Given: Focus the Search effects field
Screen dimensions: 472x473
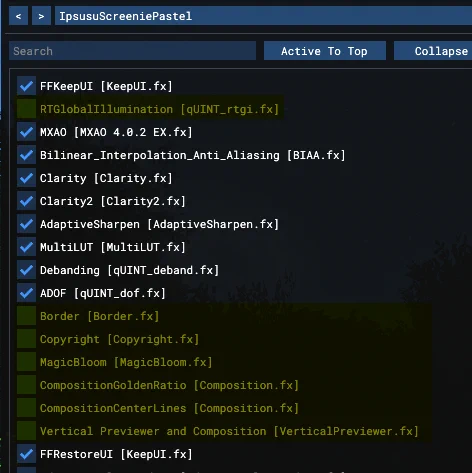Looking at the screenshot, I should 133,51.
